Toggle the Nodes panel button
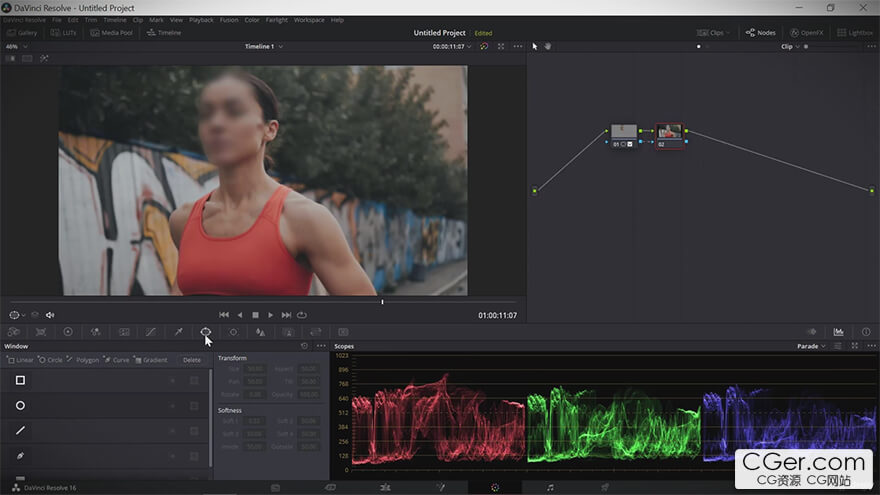 point(760,33)
